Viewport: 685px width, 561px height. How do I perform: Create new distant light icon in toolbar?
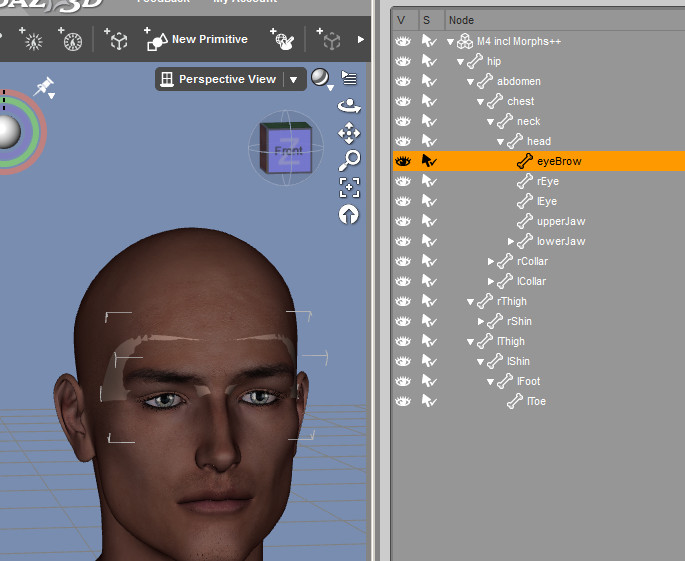coord(31,39)
